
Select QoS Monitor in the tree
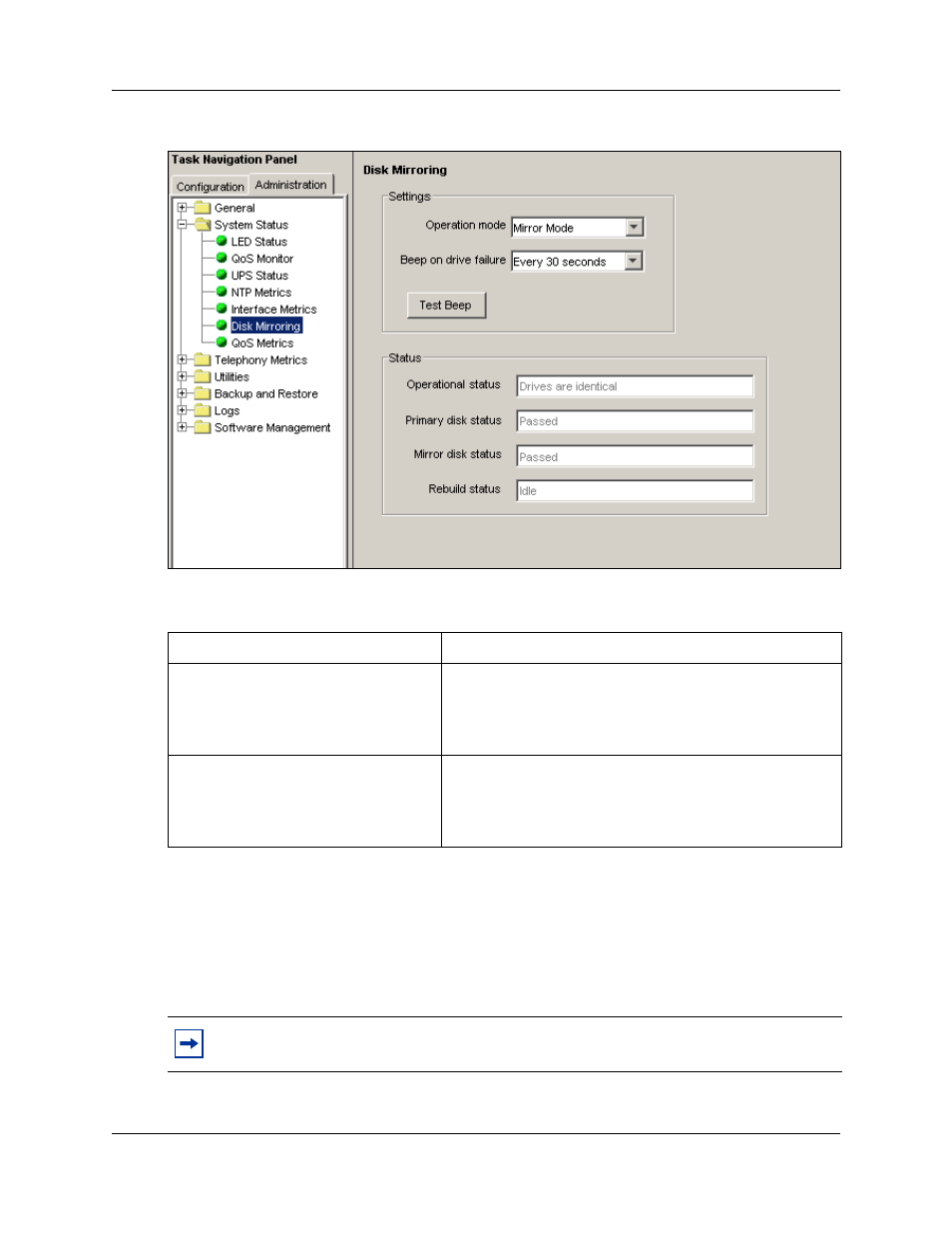(262, 259)
